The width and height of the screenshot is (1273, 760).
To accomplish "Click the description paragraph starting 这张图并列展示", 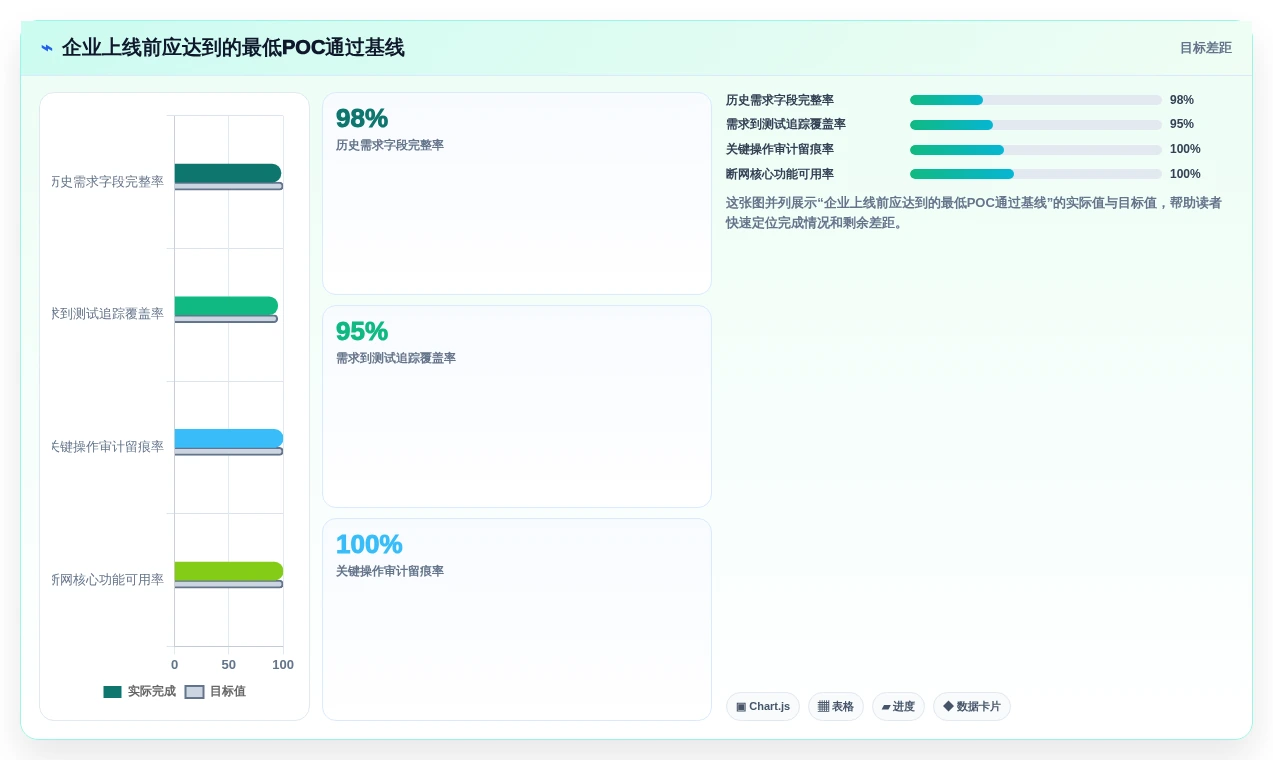I will coord(974,213).
